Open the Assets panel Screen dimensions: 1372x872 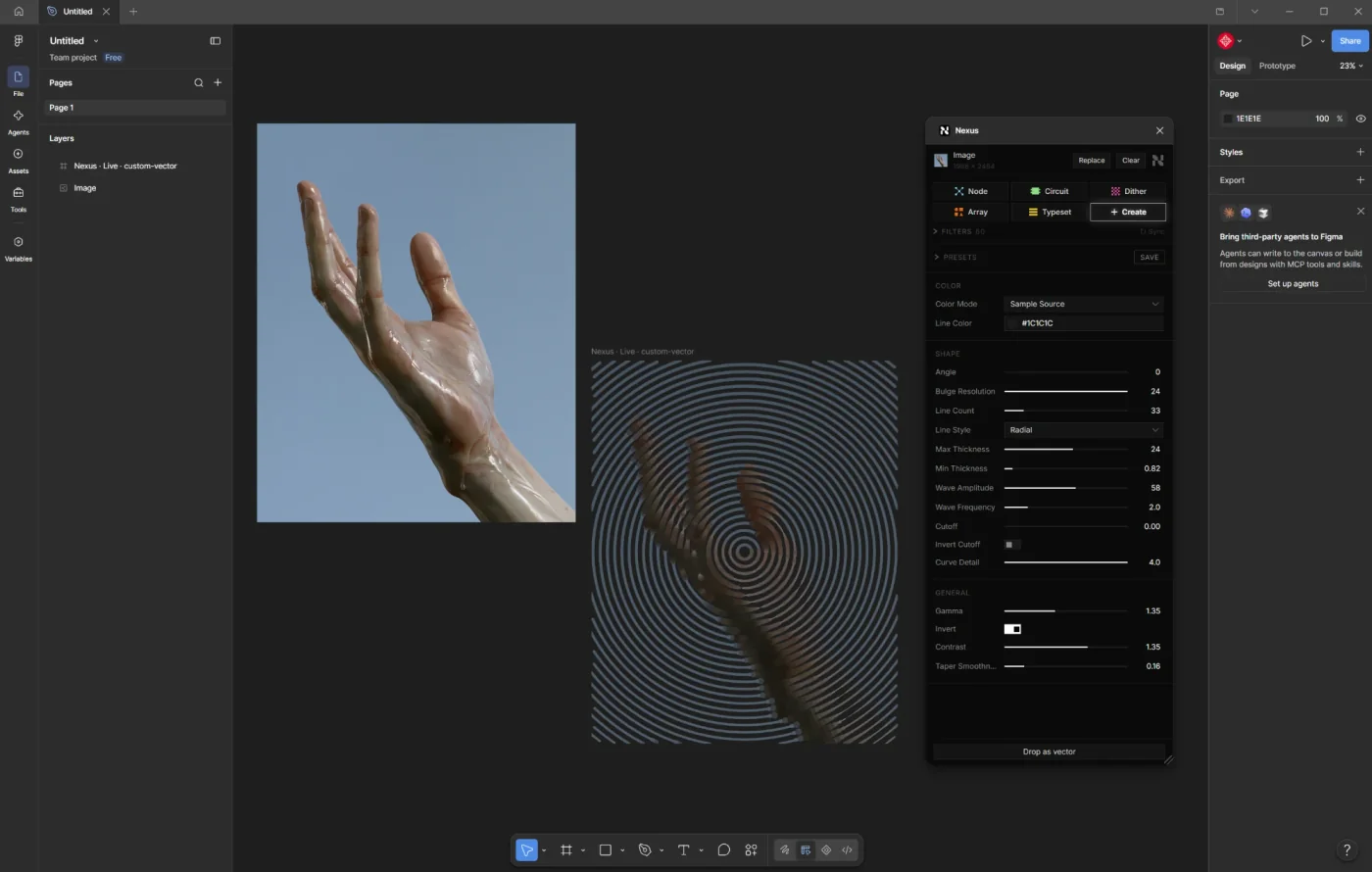pyautogui.click(x=18, y=159)
